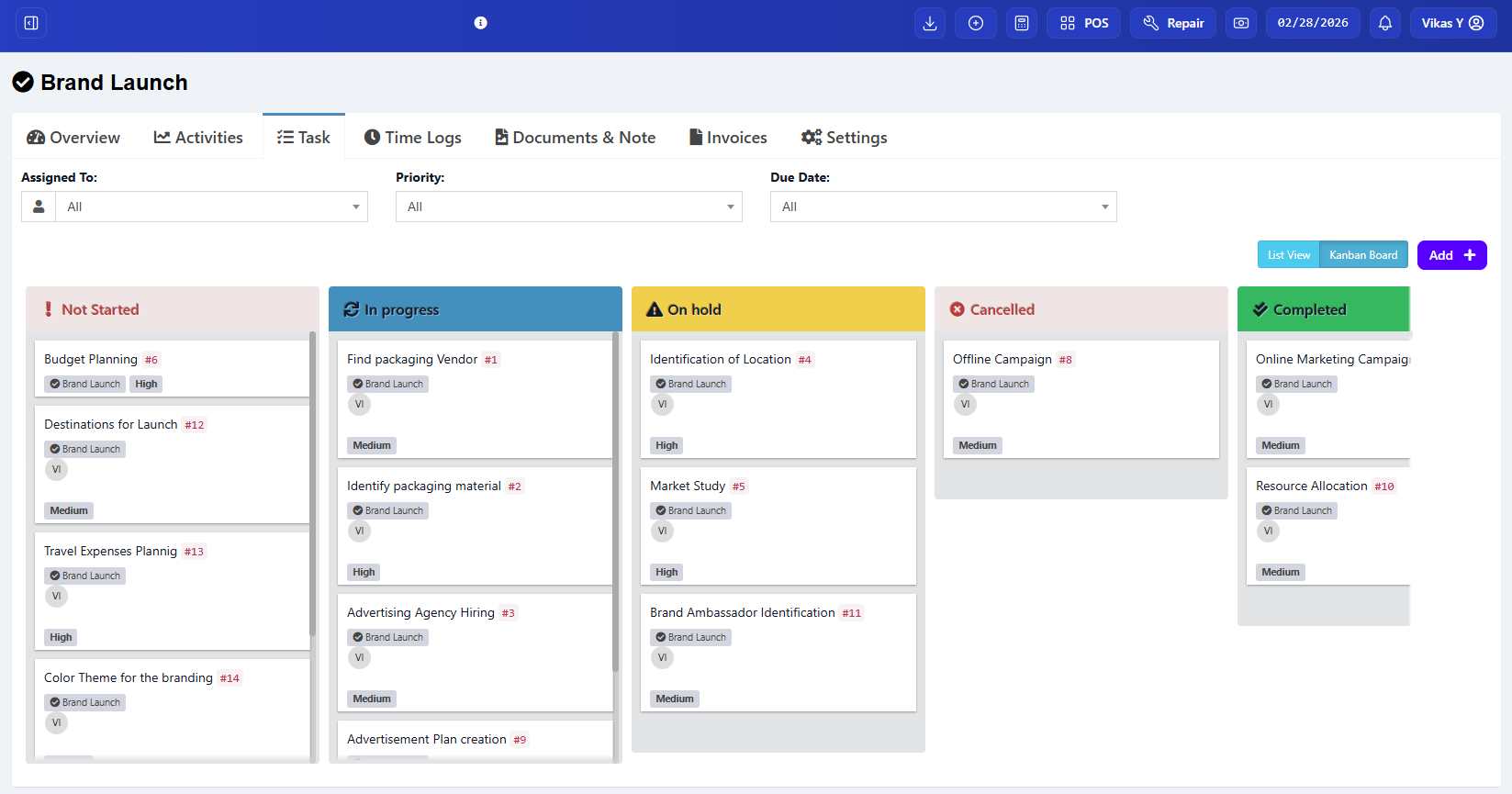The image size is (1512, 794).
Task: Open the Offline Campaign task
Action: point(1002,359)
